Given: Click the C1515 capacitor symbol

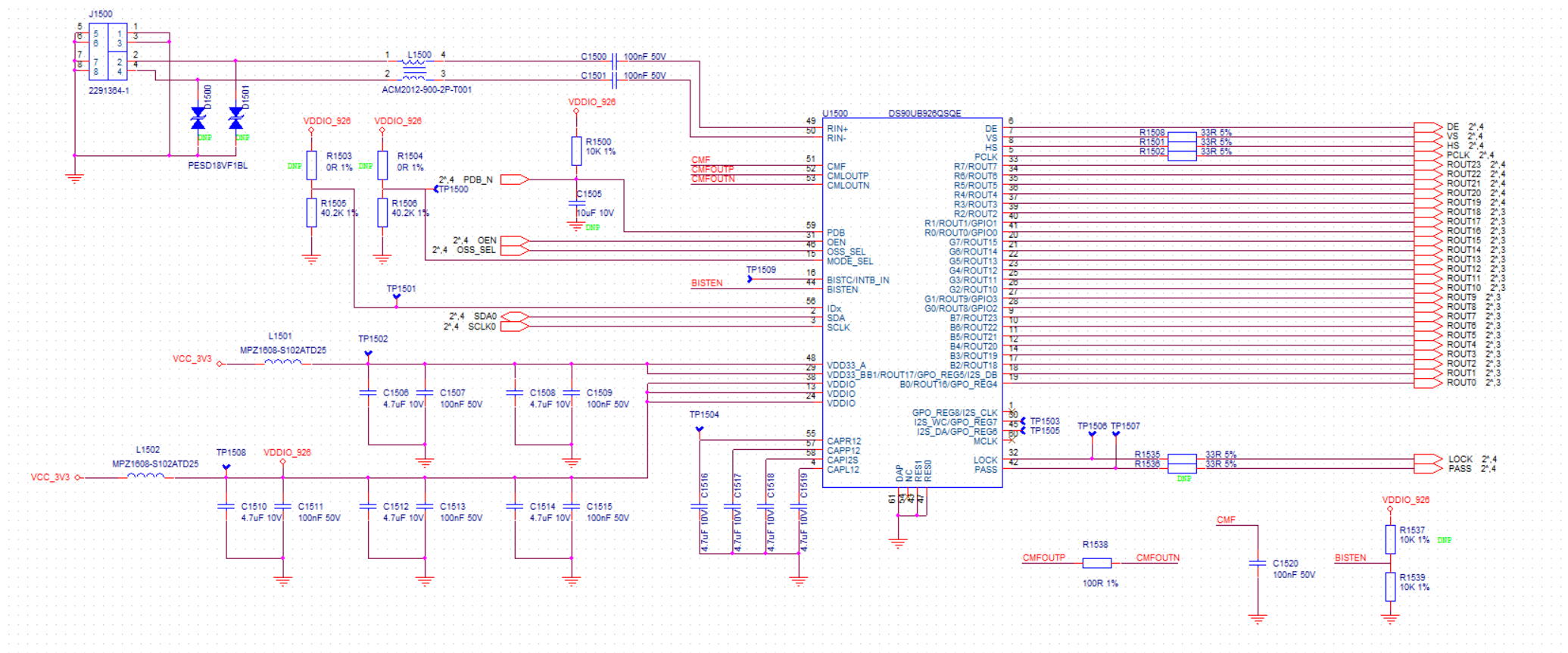Looking at the screenshot, I should coord(572,506).
